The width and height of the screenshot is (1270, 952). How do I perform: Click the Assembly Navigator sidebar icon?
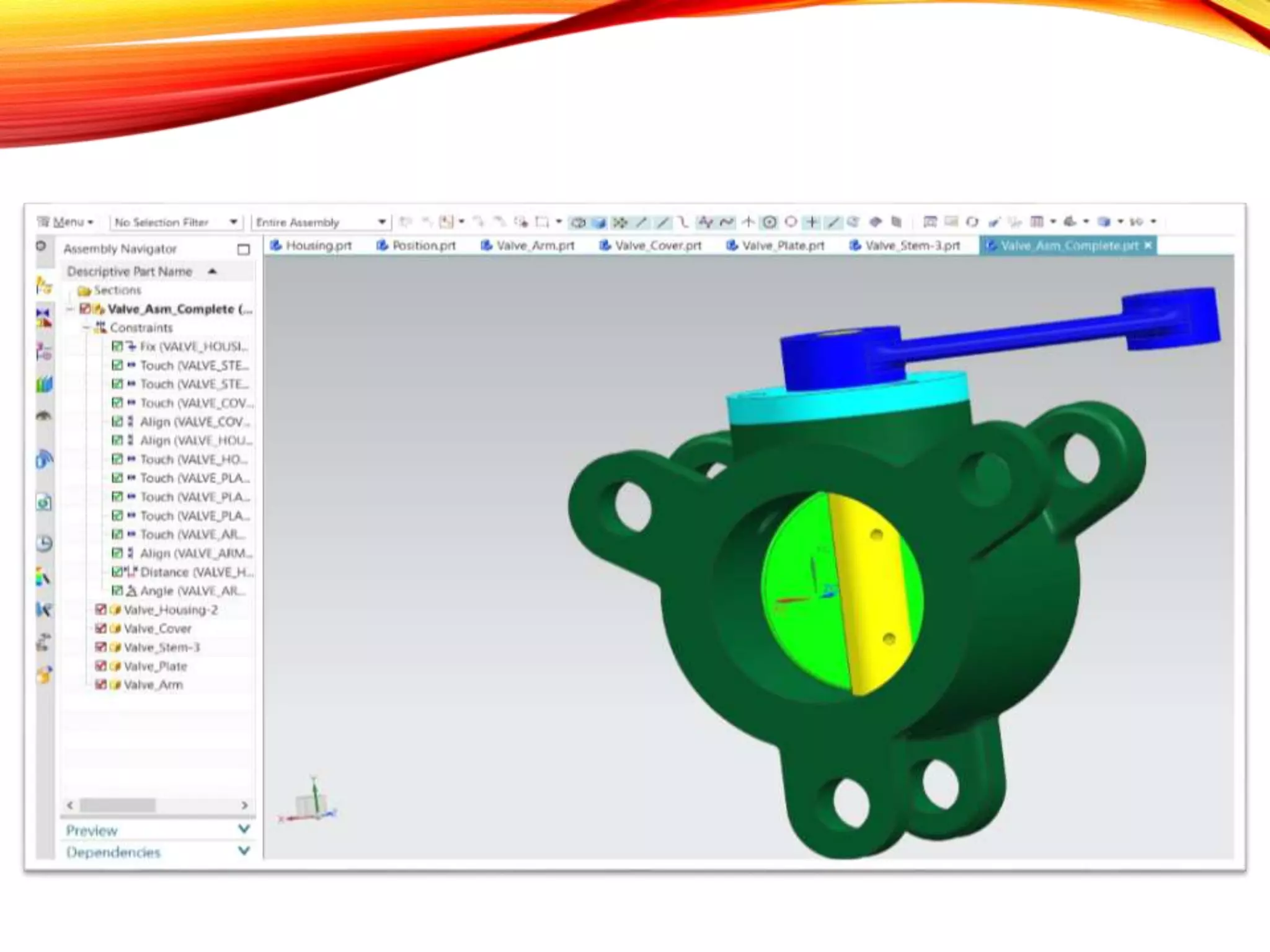[x=43, y=285]
